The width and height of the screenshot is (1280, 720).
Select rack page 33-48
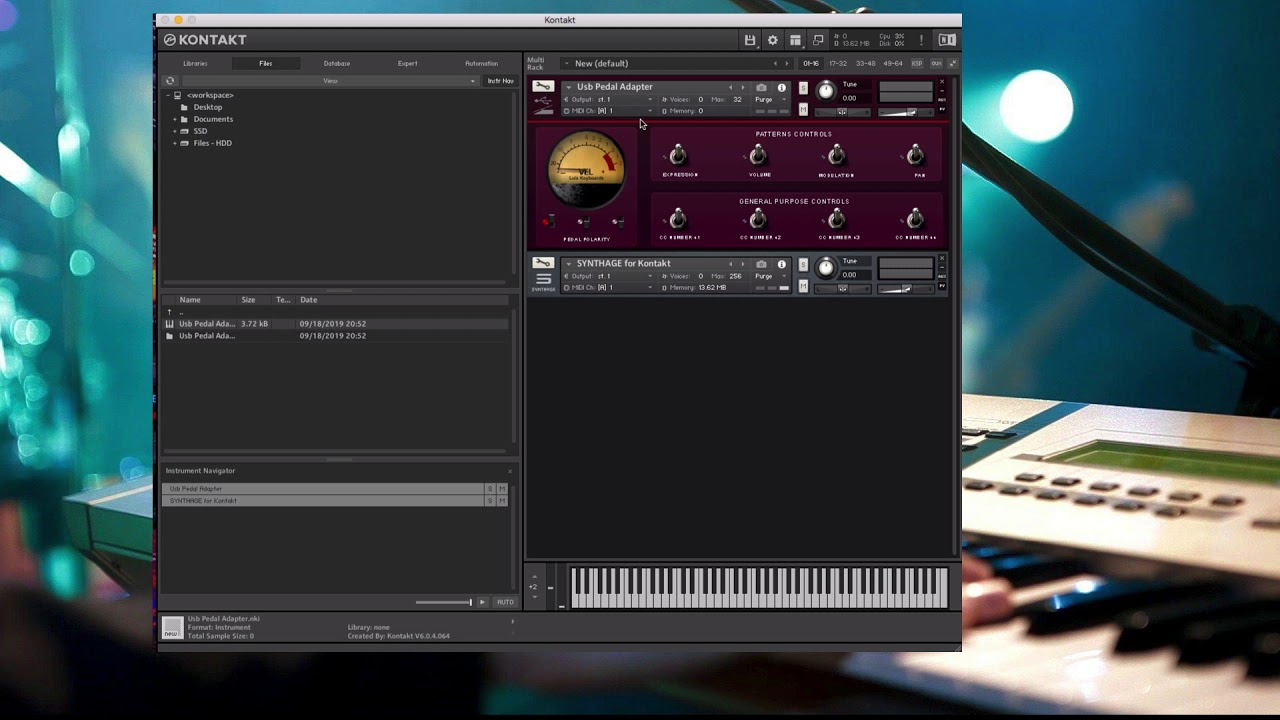click(865, 63)
